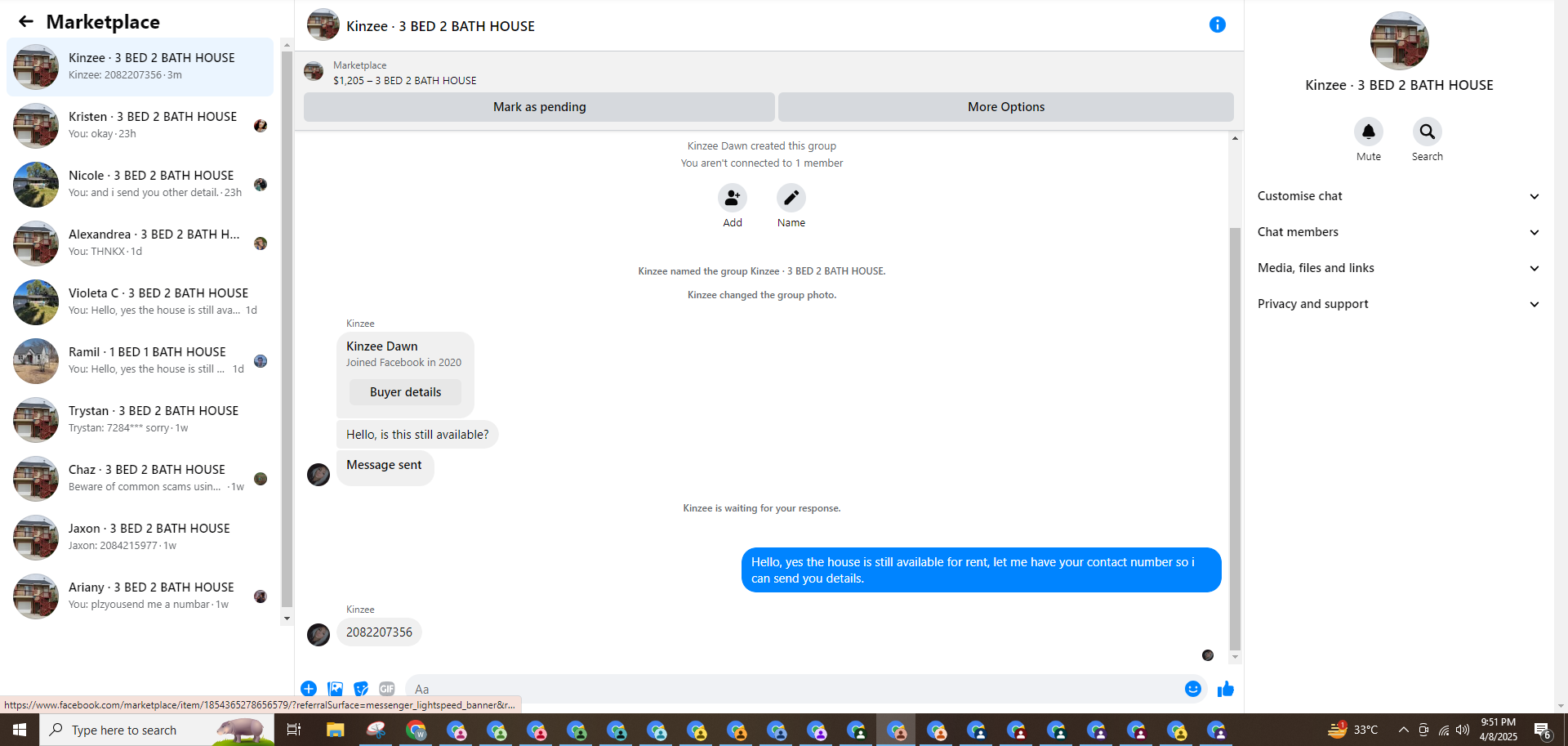Open the emoji picker in message box
Screen dimensions: 1568x746
click(1193, 689)
